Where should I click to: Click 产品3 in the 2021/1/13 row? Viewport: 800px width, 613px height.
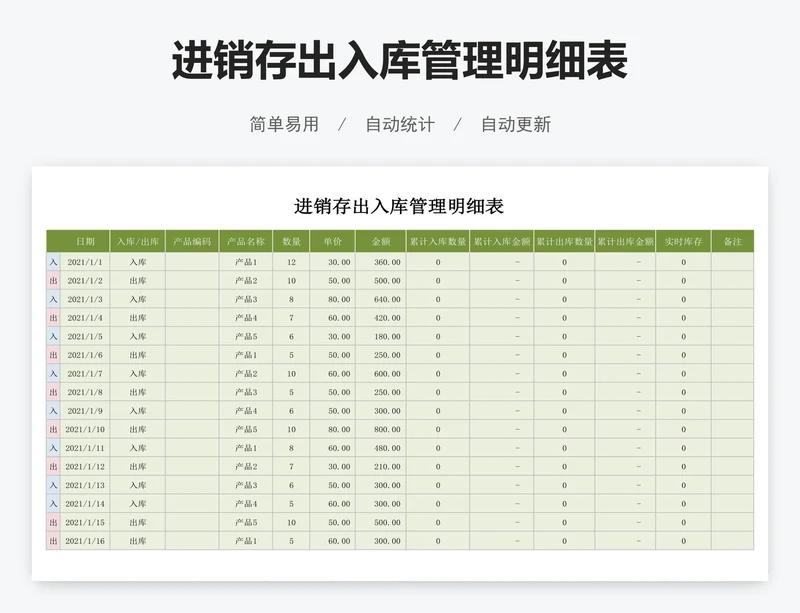[246, 485]
